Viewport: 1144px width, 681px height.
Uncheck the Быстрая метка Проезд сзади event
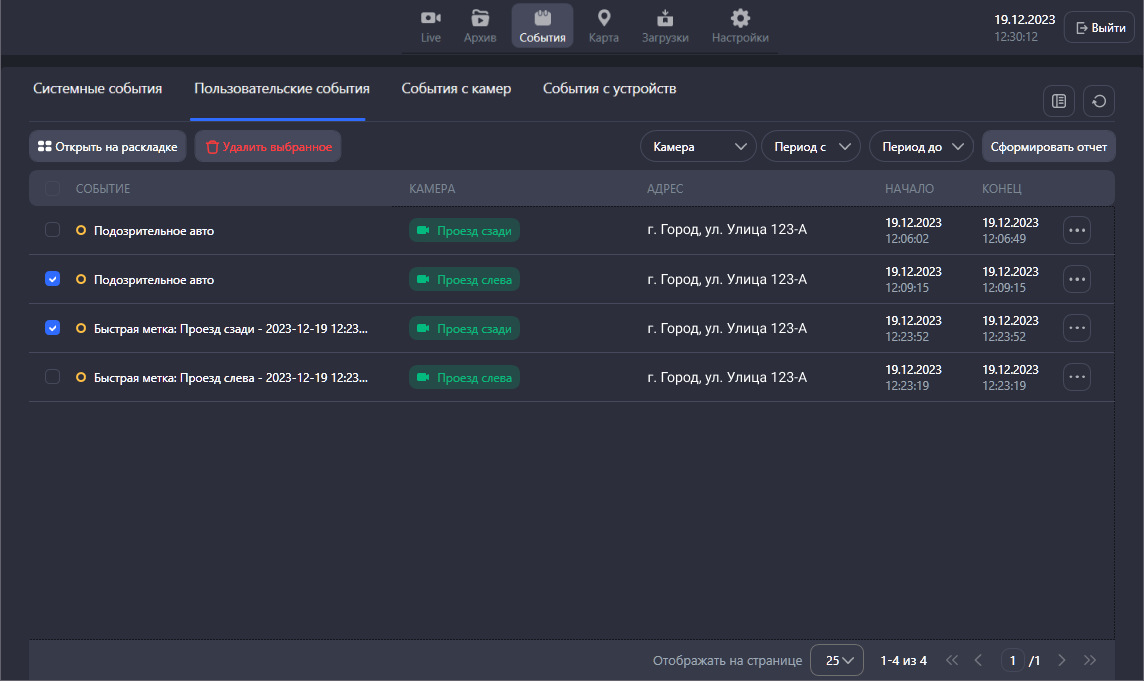(x=53, y=328)
